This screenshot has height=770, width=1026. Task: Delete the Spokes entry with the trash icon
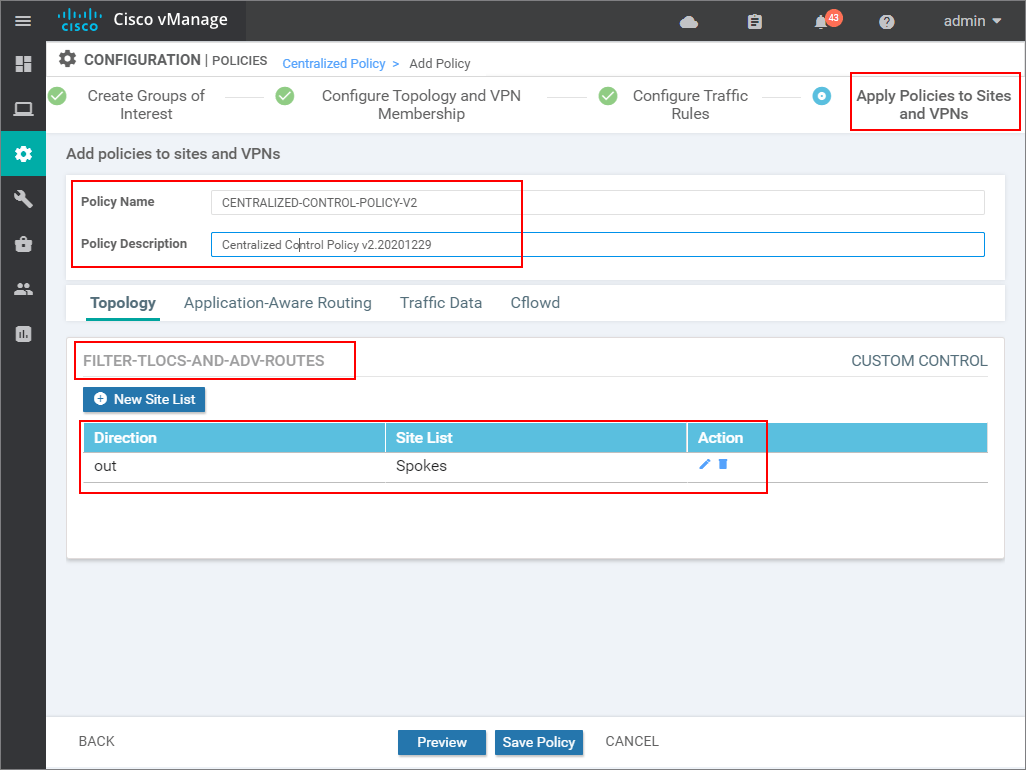pyautogui.click(x=721, y=465)
